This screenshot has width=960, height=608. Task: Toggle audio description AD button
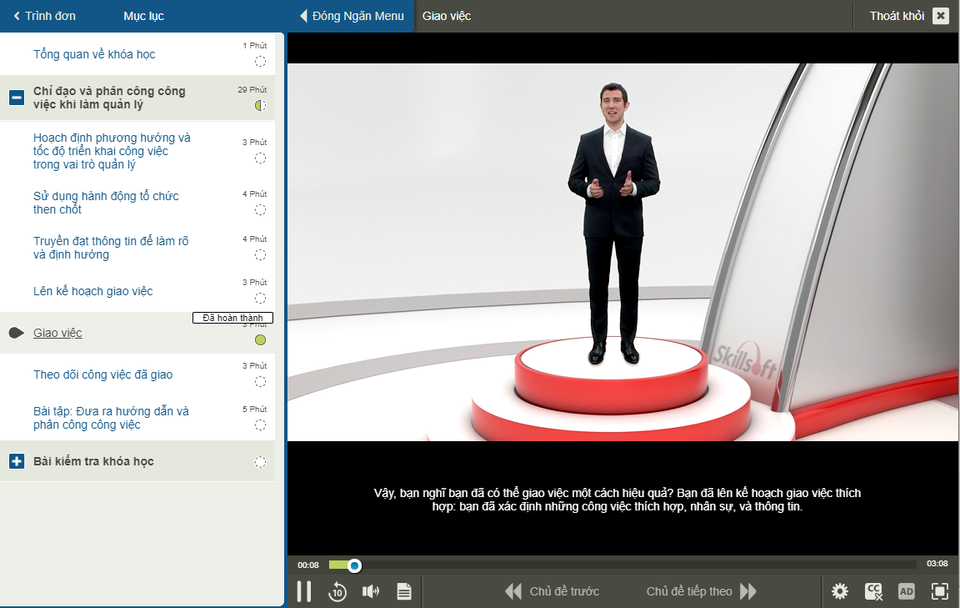click(x=906, y=591)
